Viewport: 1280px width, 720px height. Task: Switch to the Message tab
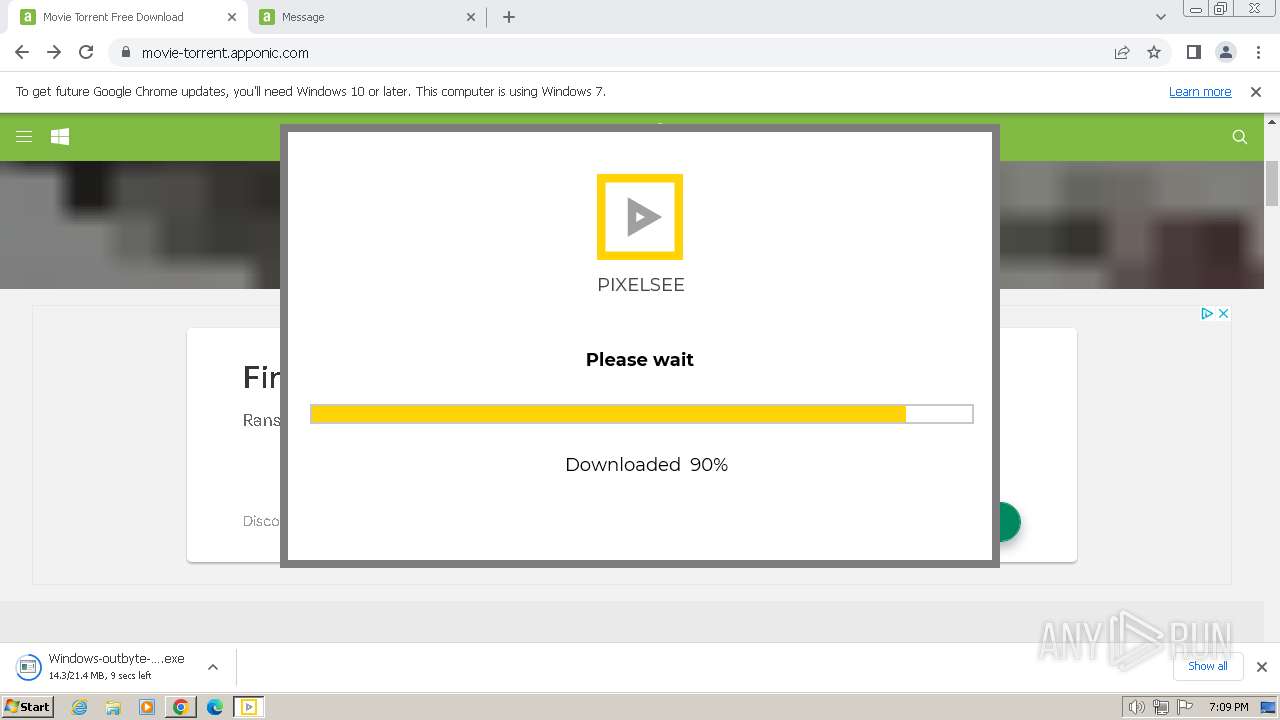(x=368, y=17)
